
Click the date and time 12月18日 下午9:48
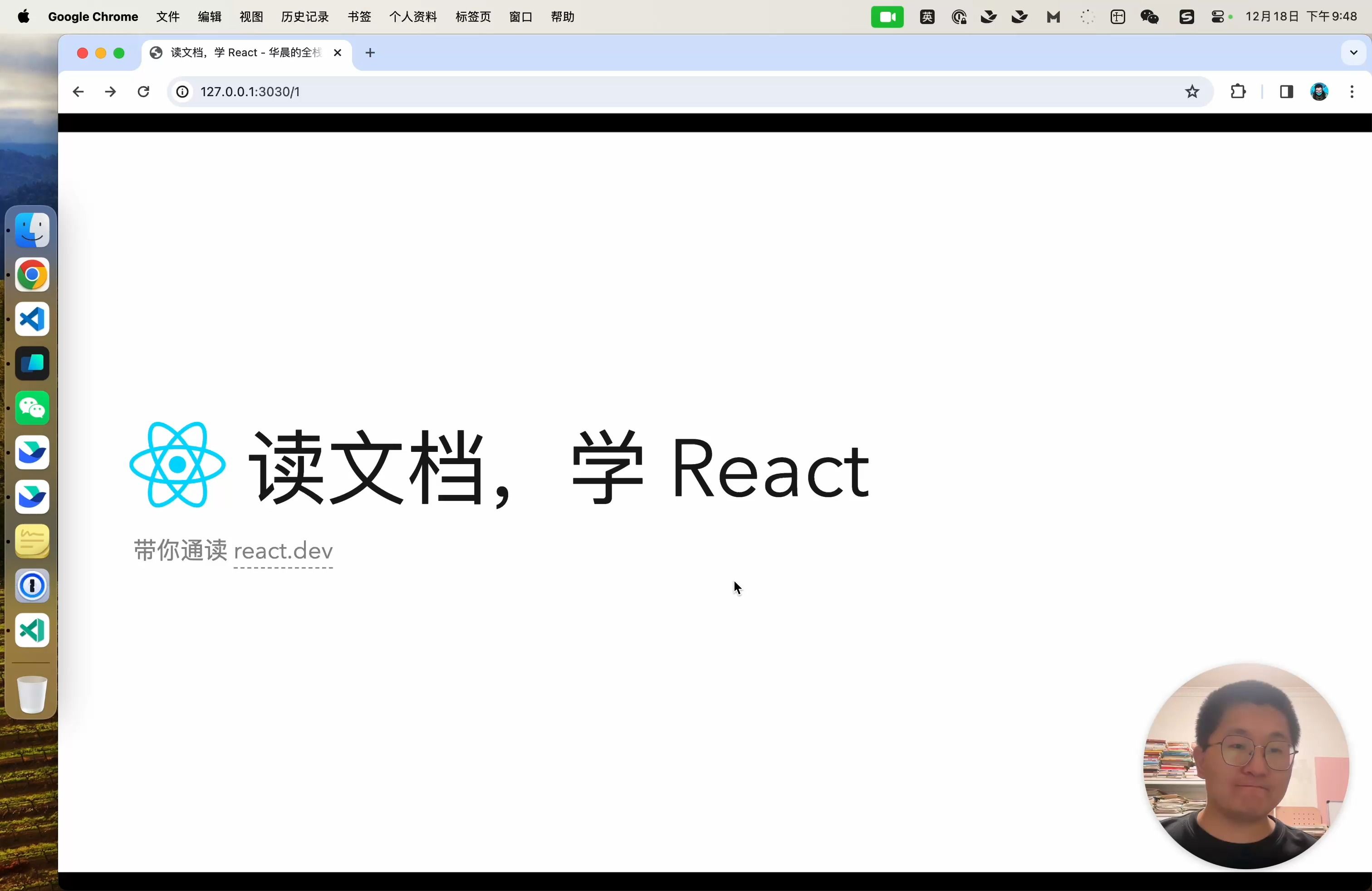[1301, 17]
